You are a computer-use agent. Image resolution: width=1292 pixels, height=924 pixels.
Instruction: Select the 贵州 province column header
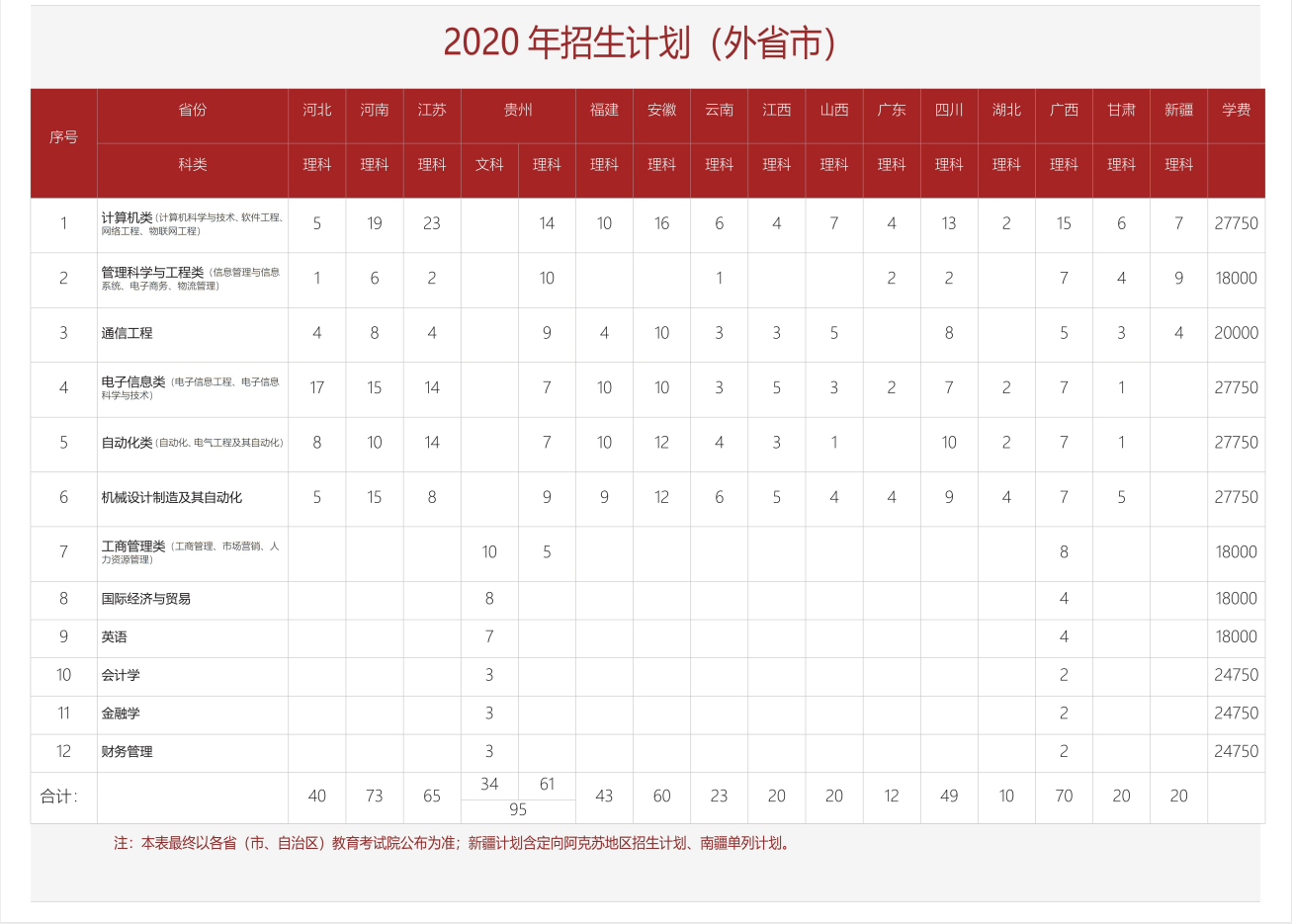518,110
